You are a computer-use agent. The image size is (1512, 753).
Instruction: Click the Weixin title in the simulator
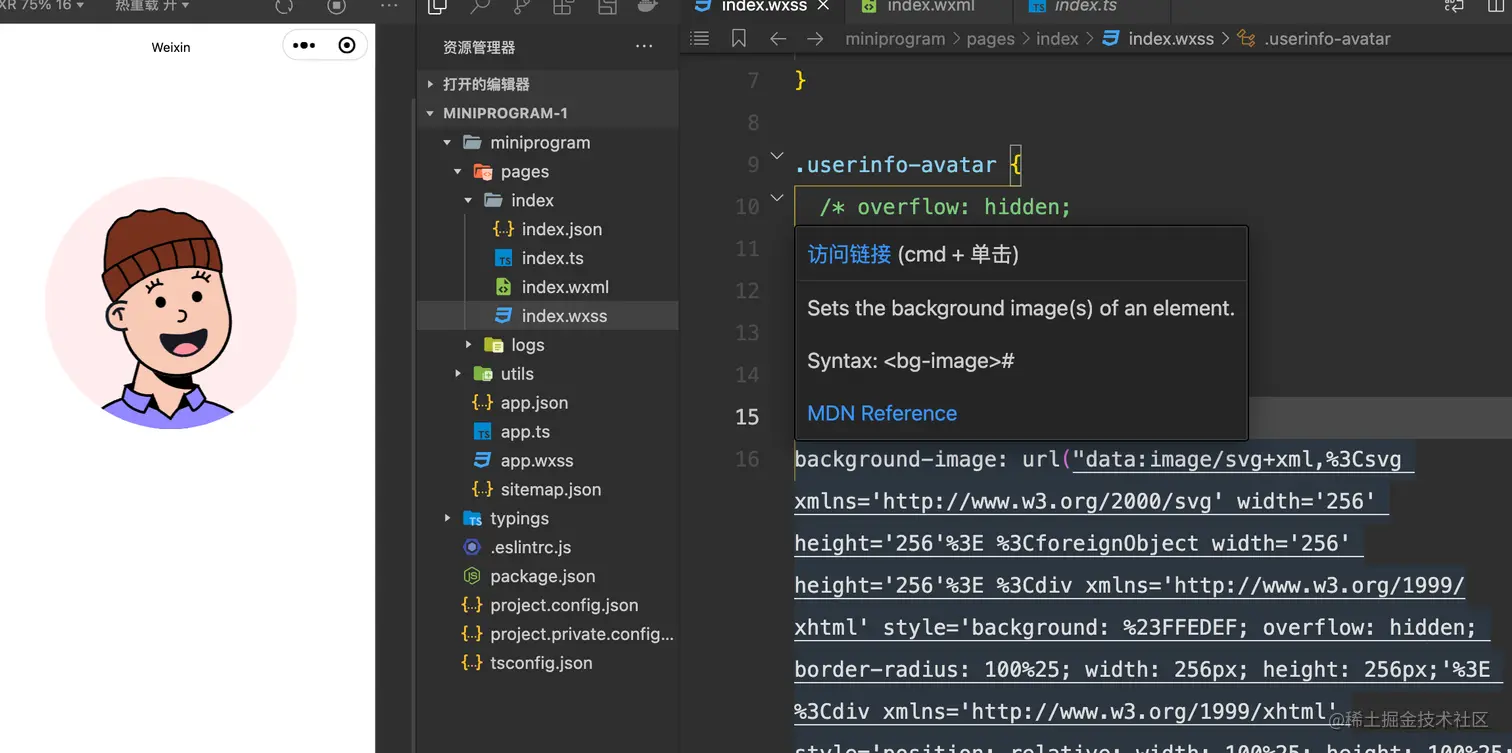pos(171,47)
